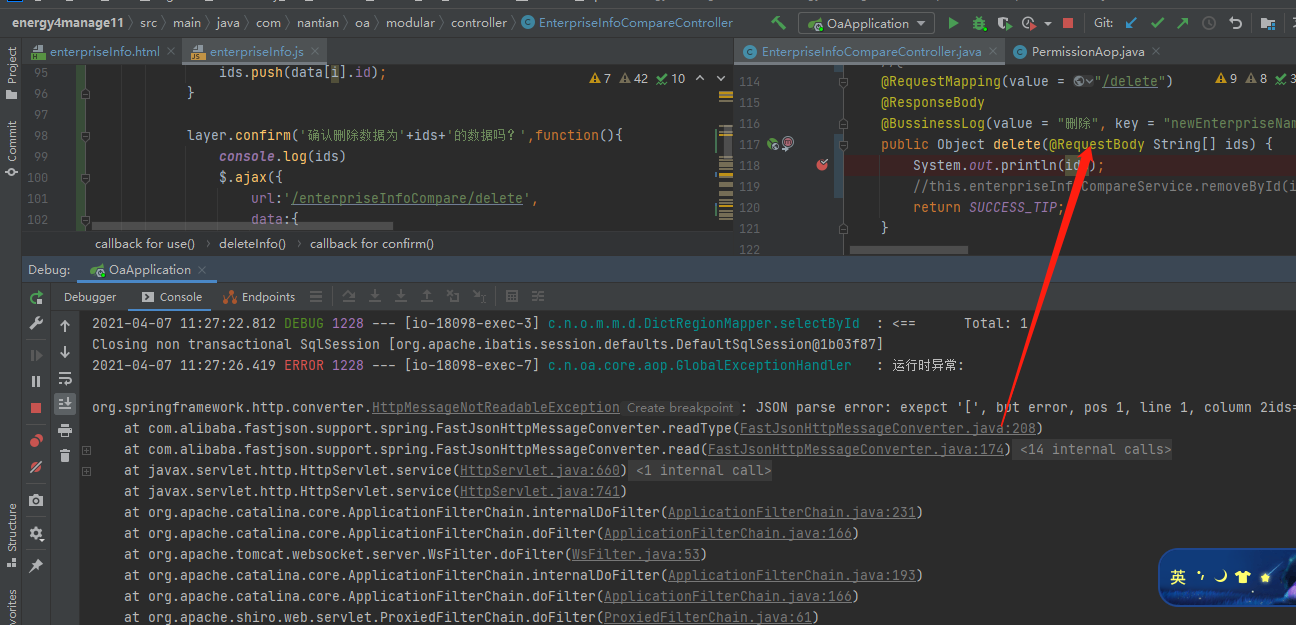Switch to the Debugger tab

point(90,297)
